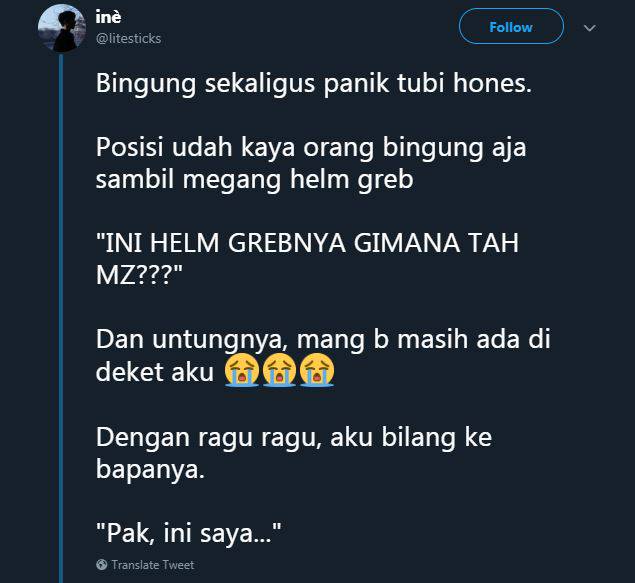Click the line "sambil megang helm greb"
Screen dimensions: 635x583
click(254, 180)
